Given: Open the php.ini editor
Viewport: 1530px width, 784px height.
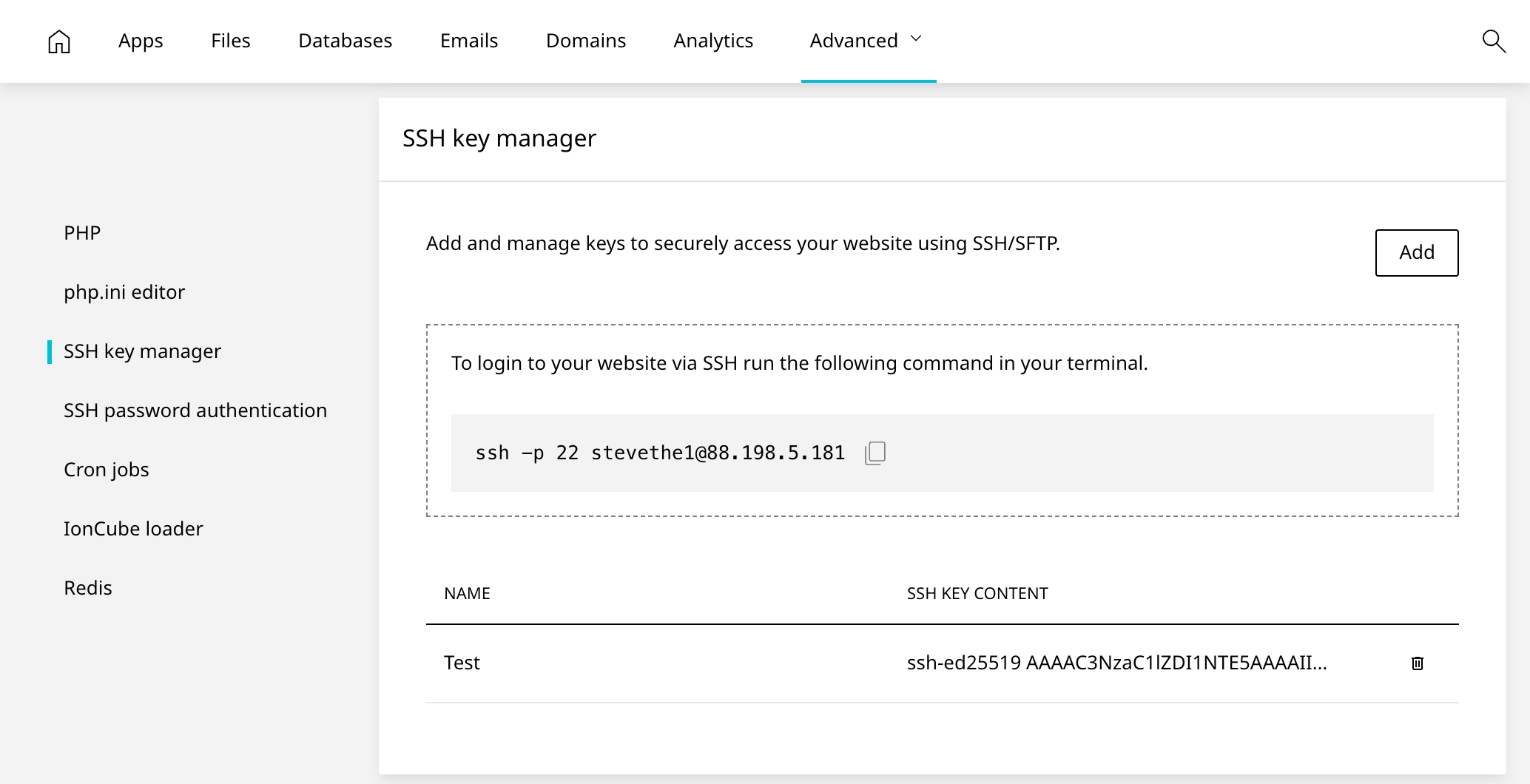Looking at the screenshot, I should click(124, 292).
